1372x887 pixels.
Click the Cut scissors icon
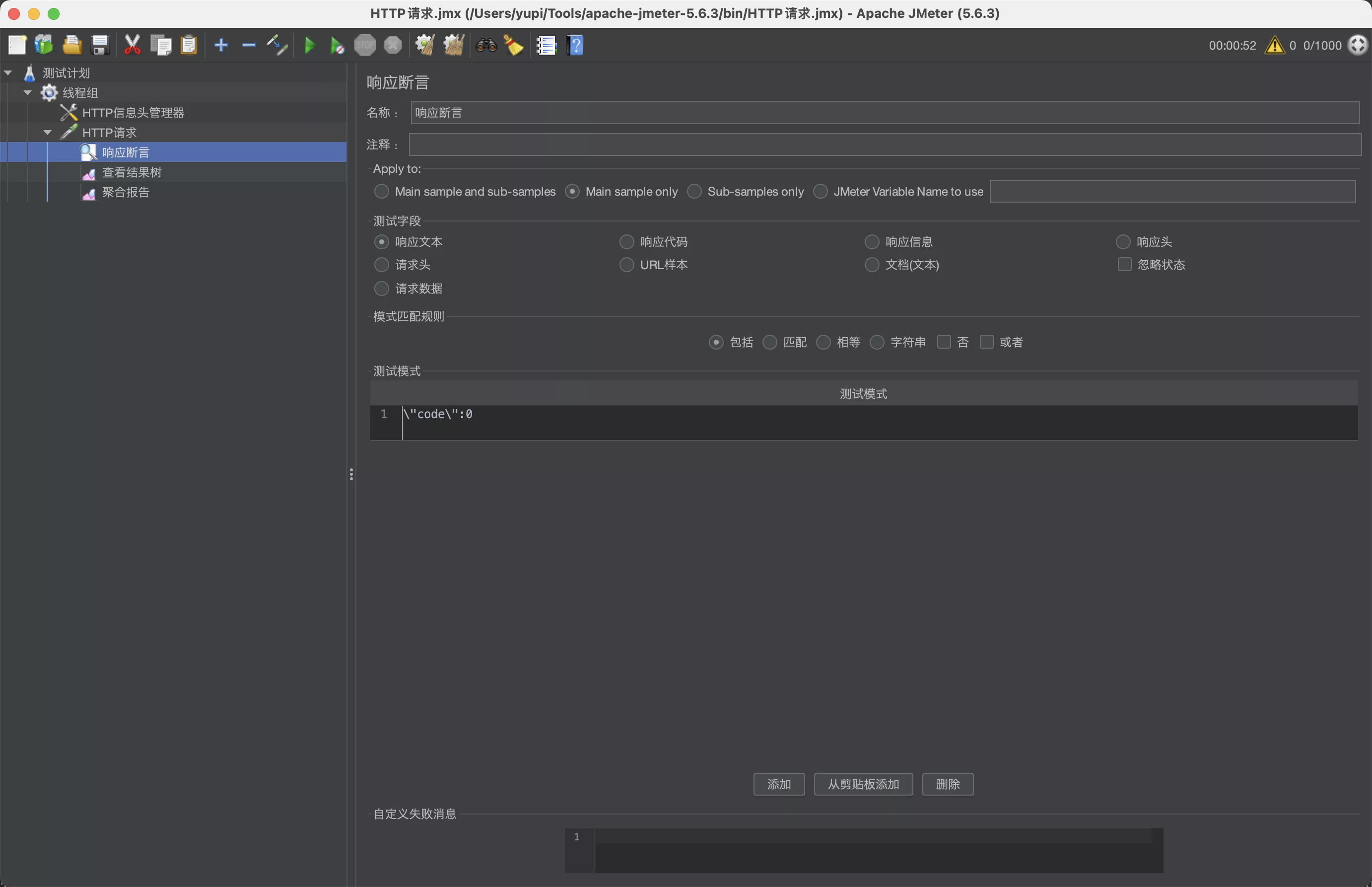pyautogui.click(x=133, y=45)
